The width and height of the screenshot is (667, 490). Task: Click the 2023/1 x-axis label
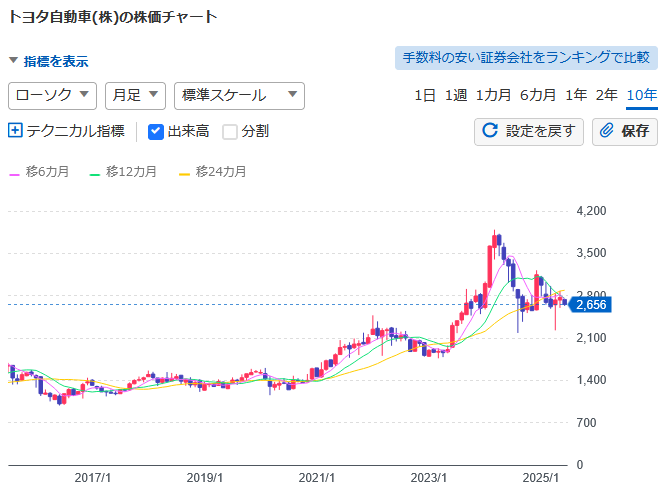pos(429,478)
